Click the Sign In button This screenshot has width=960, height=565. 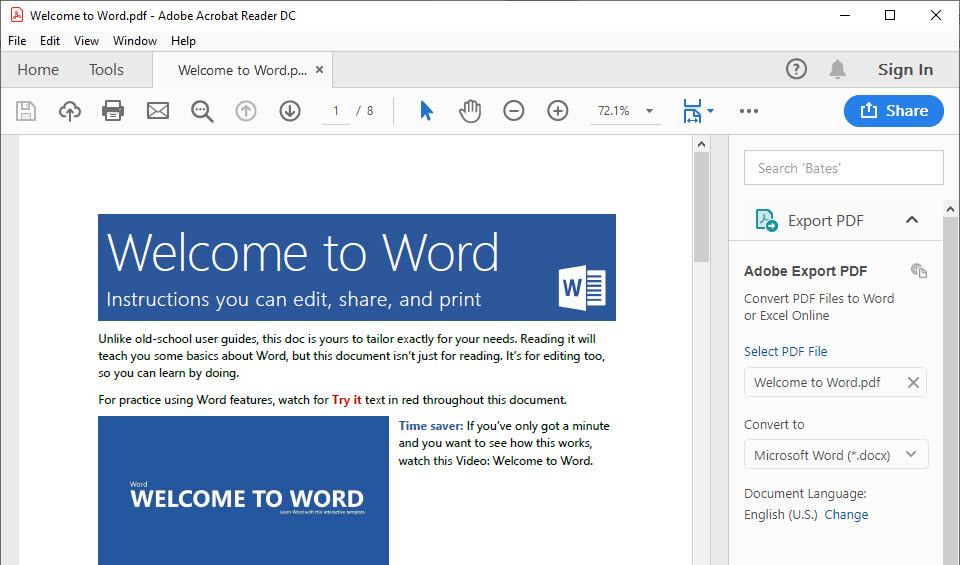pos(905,70)
